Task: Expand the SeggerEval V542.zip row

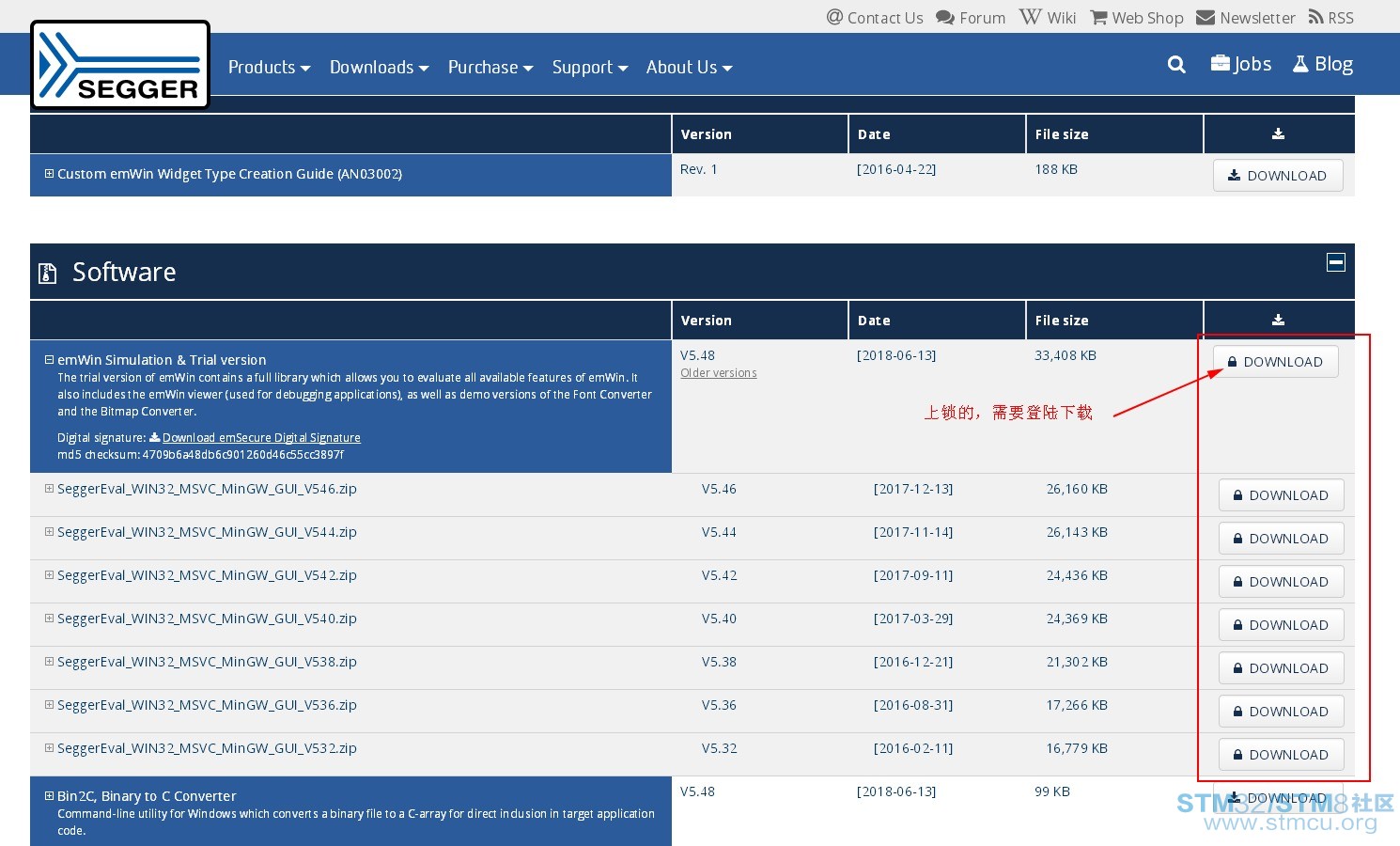Action: coord(50,575)
